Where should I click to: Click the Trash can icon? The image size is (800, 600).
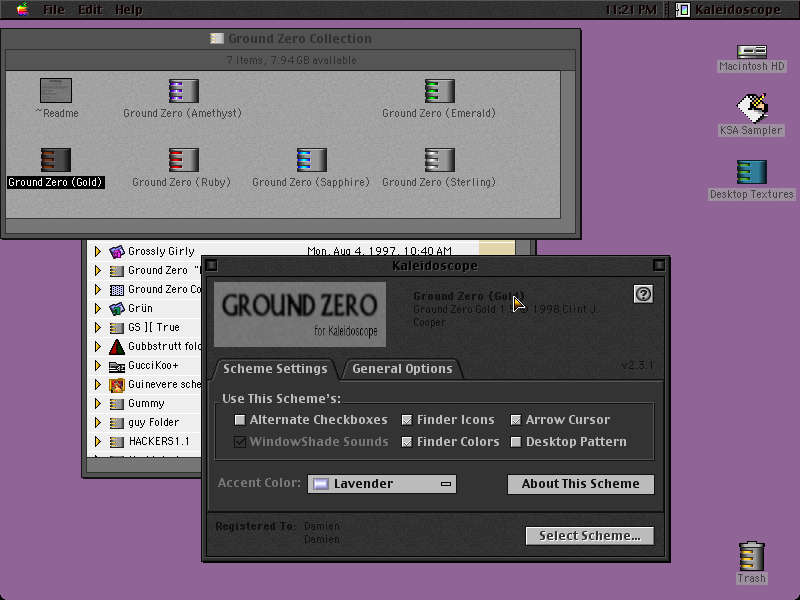click(x=752, y=556)
